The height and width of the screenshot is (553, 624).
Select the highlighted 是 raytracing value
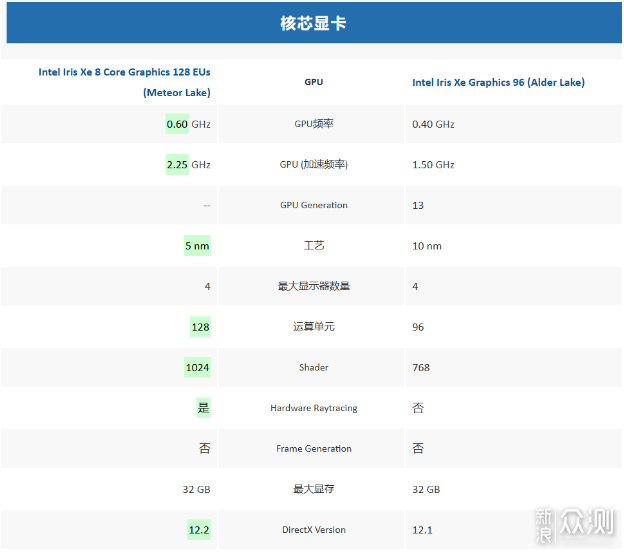click(203, 408)
